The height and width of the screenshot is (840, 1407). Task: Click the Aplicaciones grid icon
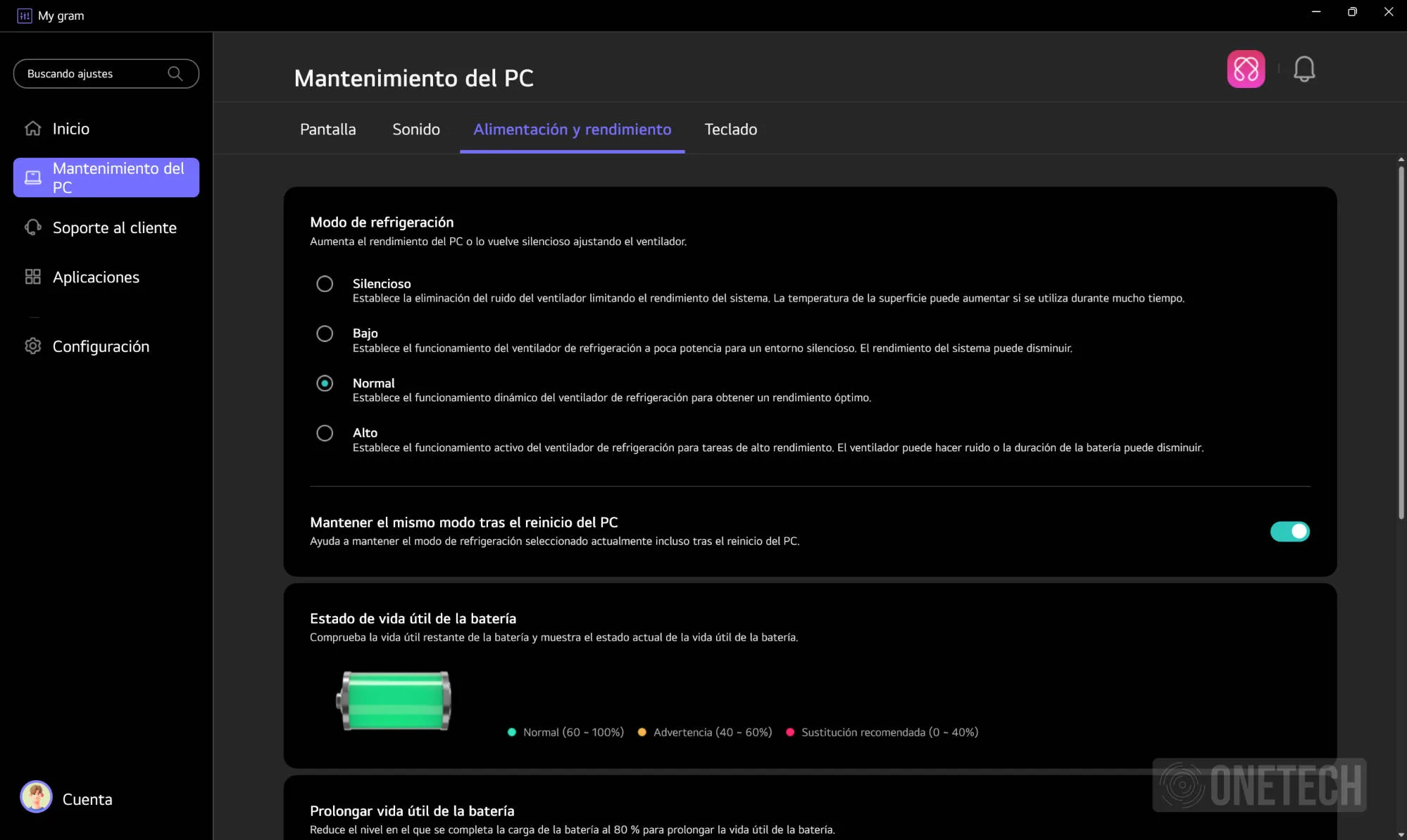click(33, 277)
